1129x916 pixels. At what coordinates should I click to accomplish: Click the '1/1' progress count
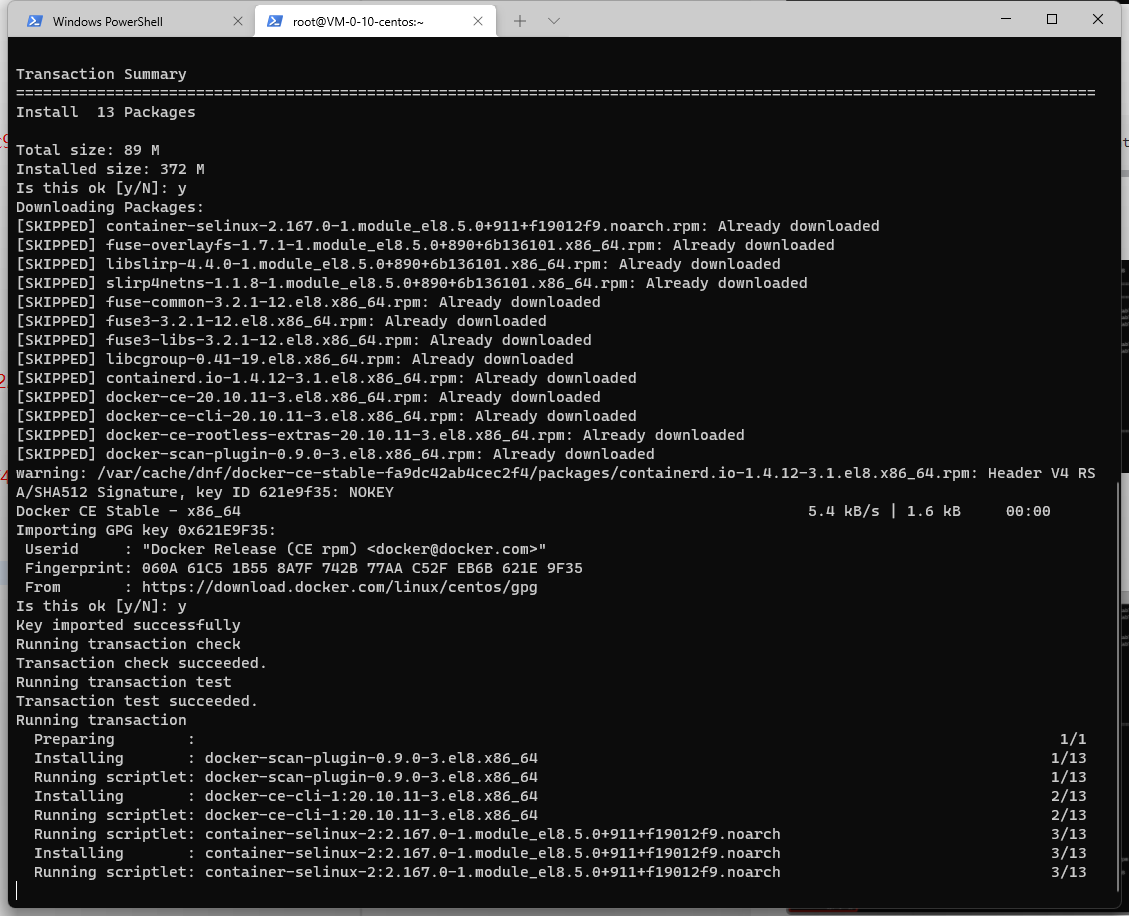[x=1073, y=740]
